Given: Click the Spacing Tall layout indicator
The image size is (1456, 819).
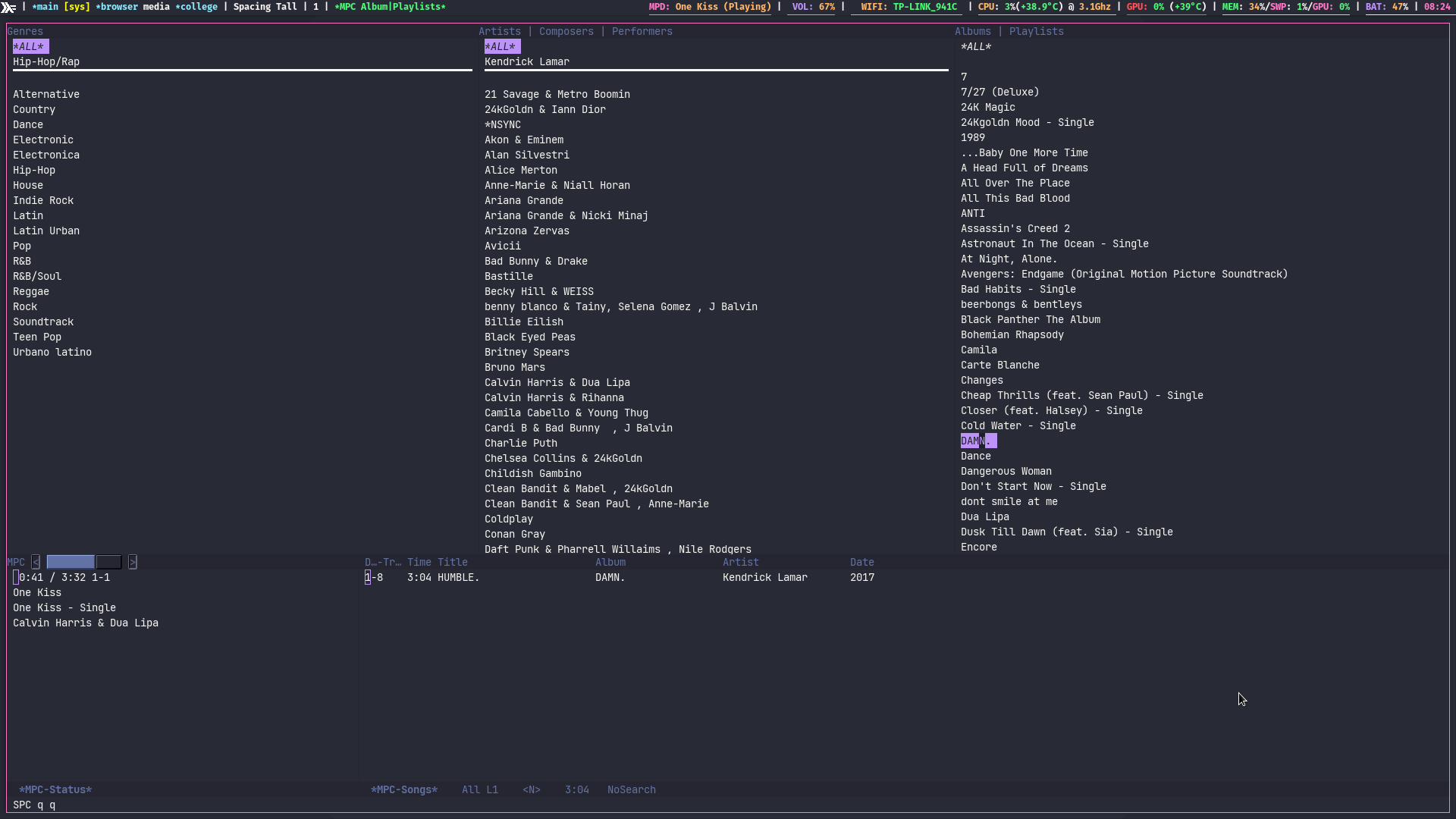Looking at the screenshot, I should tap(265, 7).
